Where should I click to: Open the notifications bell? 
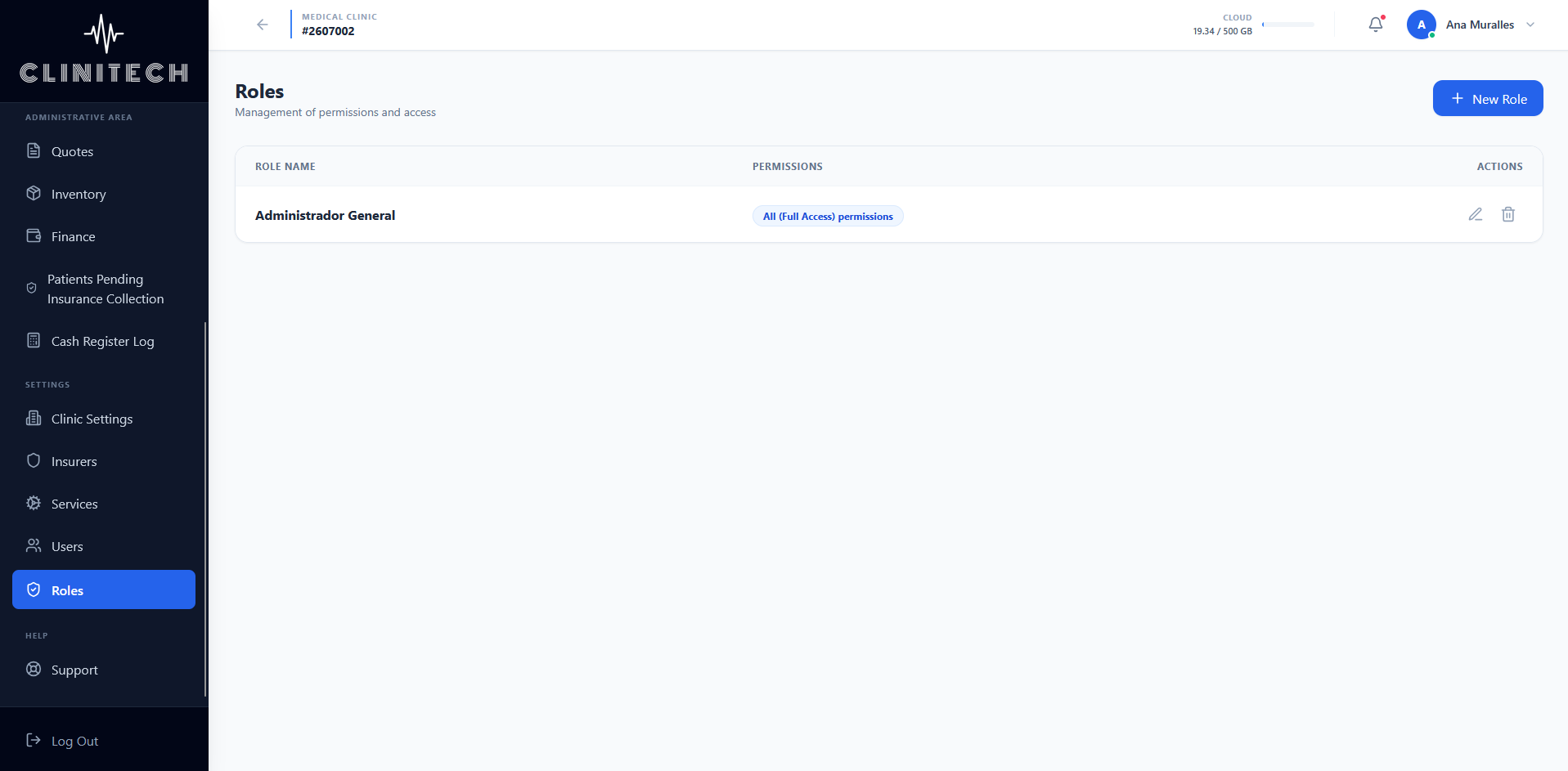1376,25
